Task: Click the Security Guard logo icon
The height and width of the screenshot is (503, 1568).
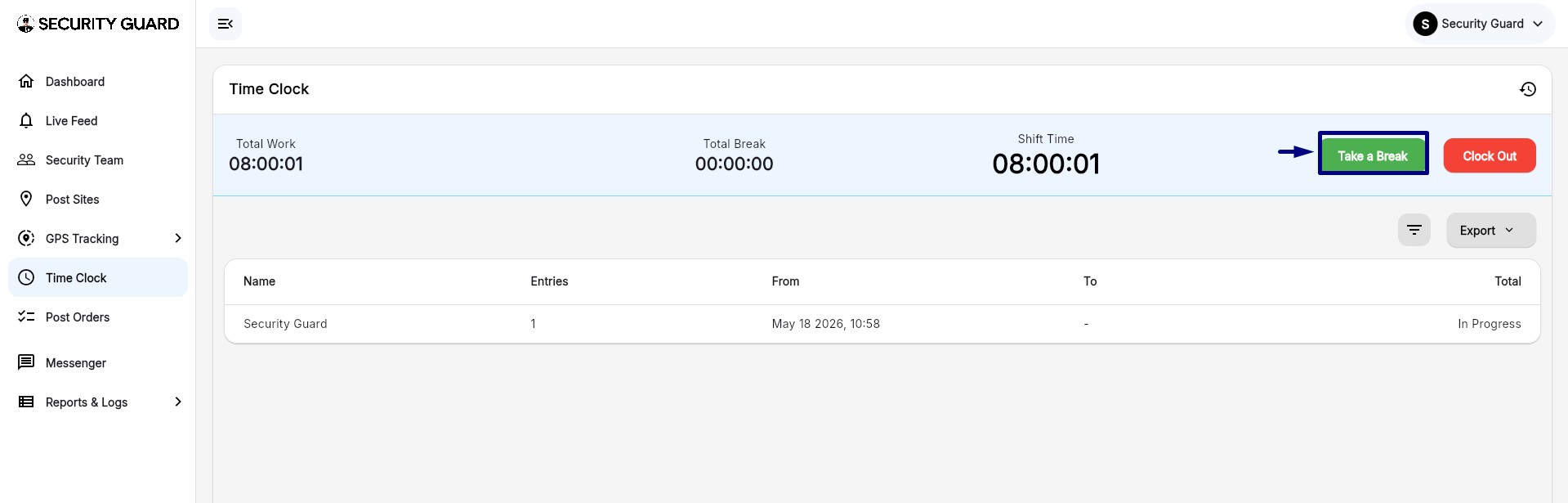Action: tap(25, 24)
